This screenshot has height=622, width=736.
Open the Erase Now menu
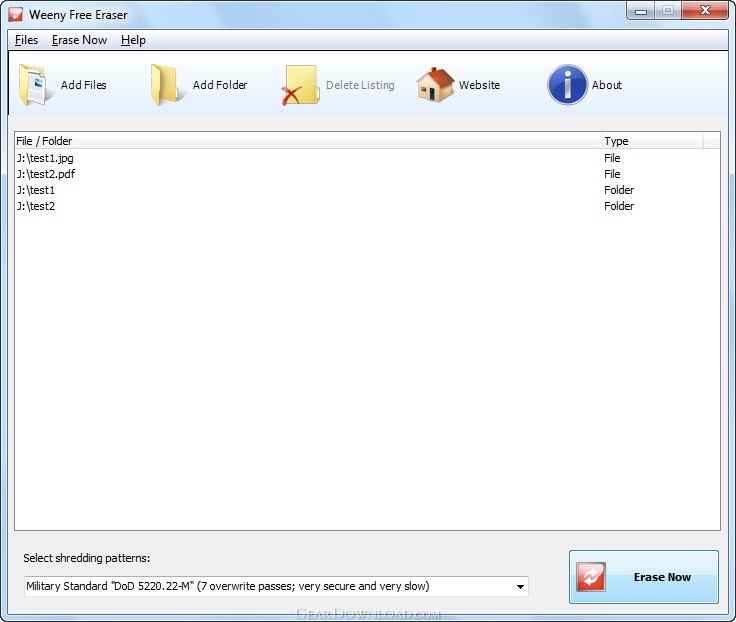point(79,40)
